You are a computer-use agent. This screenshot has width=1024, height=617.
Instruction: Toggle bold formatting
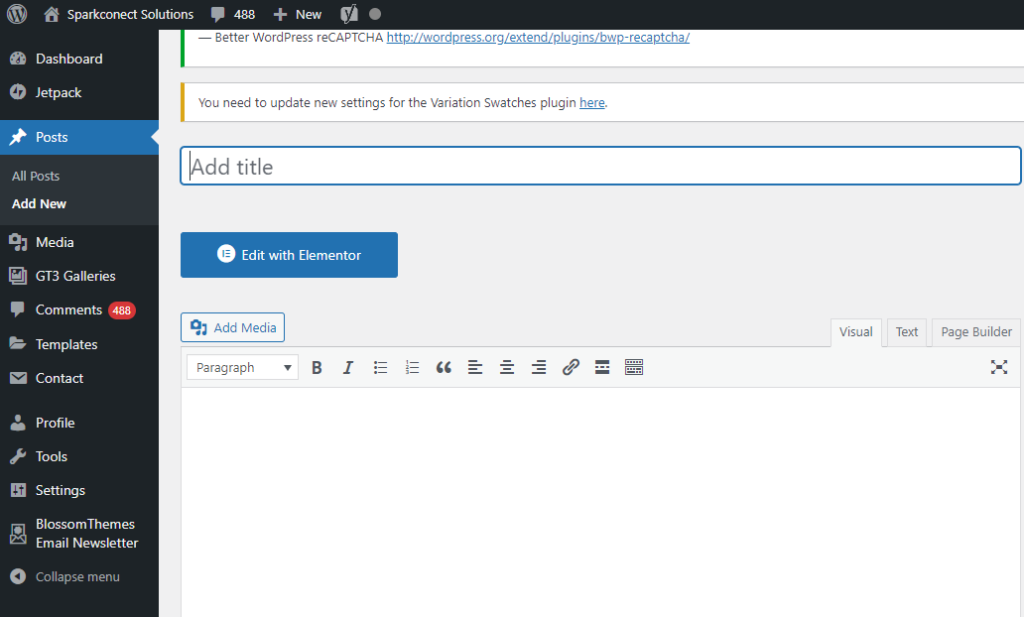coord(317,368)
